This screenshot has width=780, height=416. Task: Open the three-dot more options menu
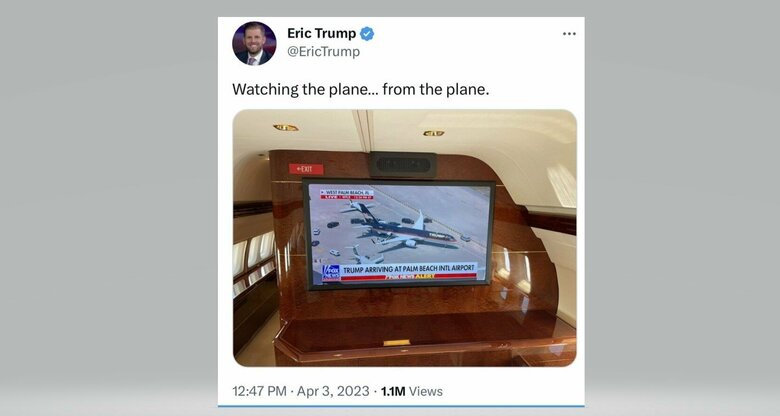pyautogui.click(x=569, y=33)
